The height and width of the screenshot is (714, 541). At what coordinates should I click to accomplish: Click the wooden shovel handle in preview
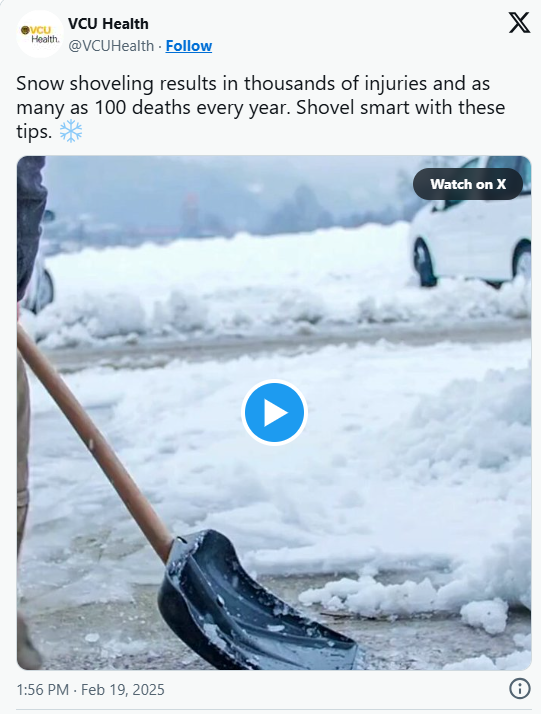point(91,442)
